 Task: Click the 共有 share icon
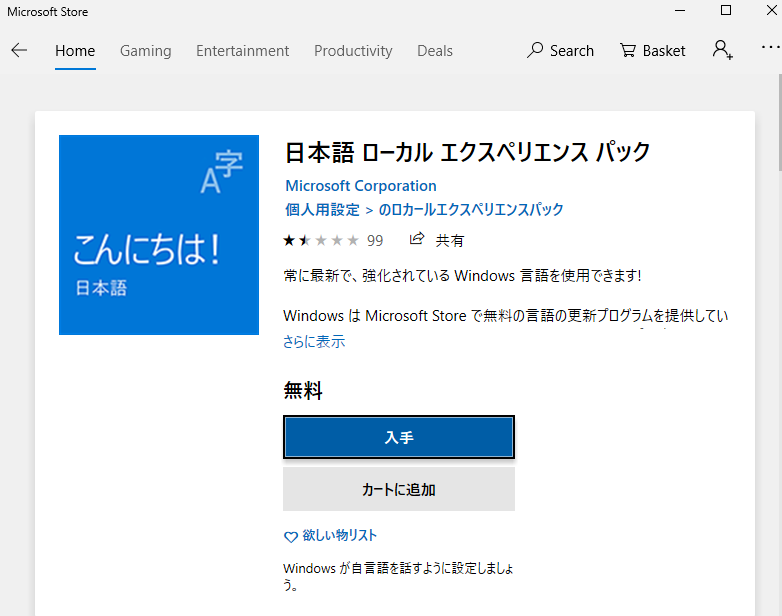(x=416, y=239)
